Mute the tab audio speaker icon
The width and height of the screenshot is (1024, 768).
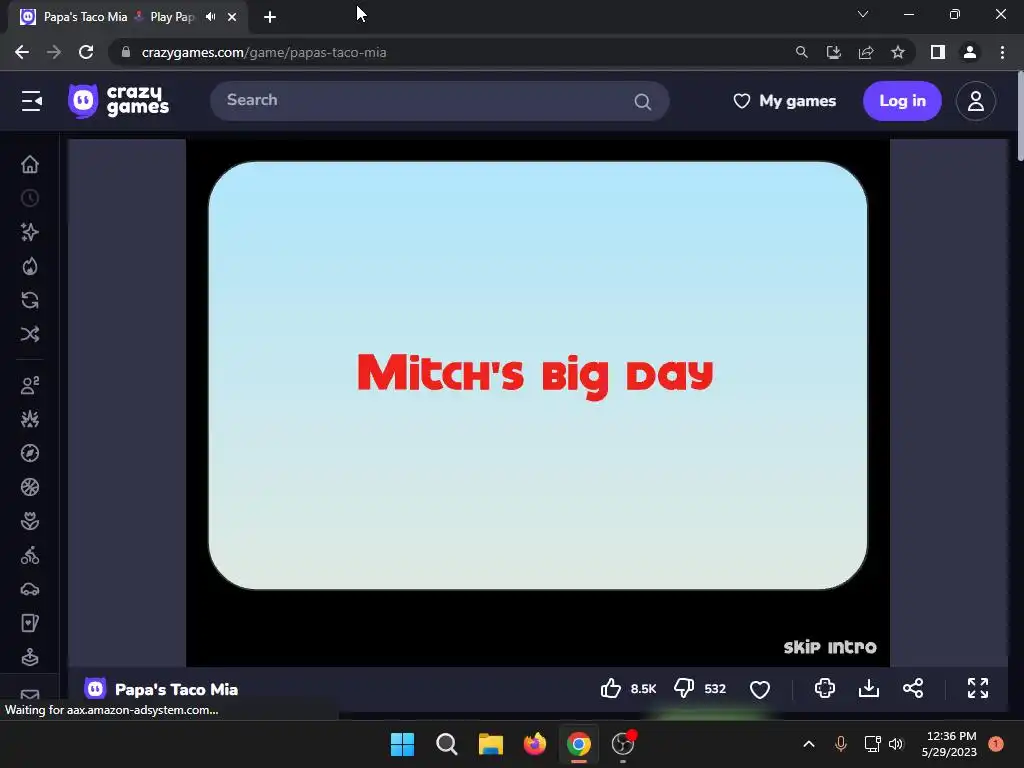tap(210, 17)
